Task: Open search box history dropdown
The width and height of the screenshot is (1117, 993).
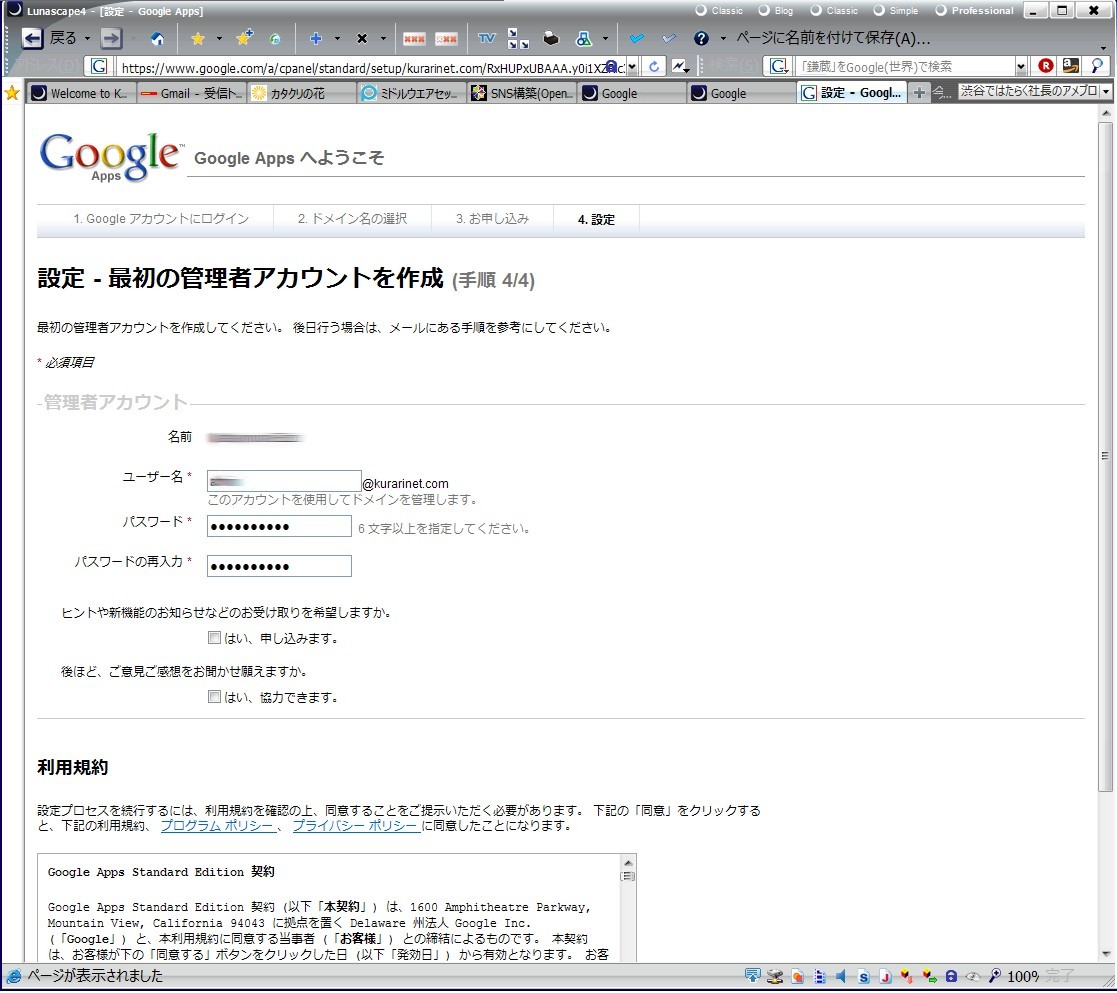Action: point(1021,67)
